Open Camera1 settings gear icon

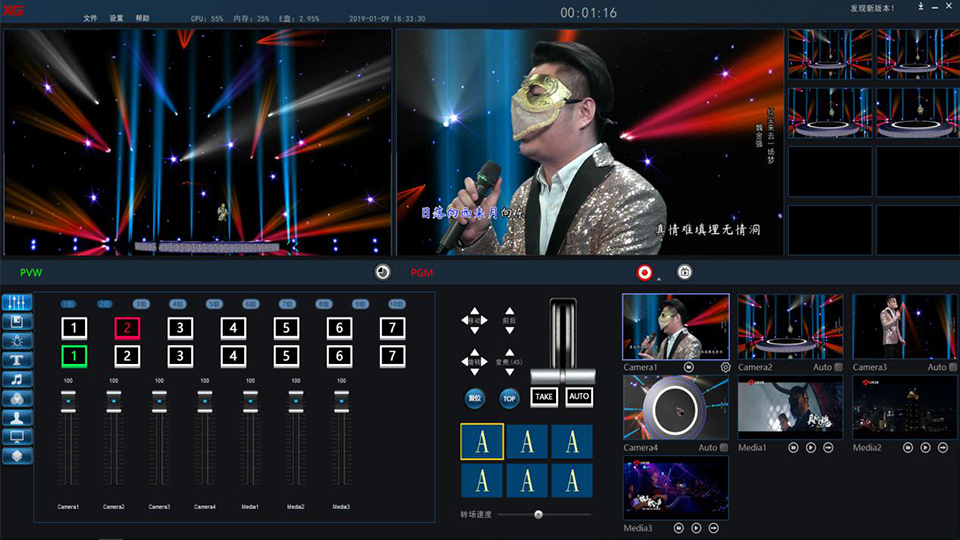coord(724,367)
